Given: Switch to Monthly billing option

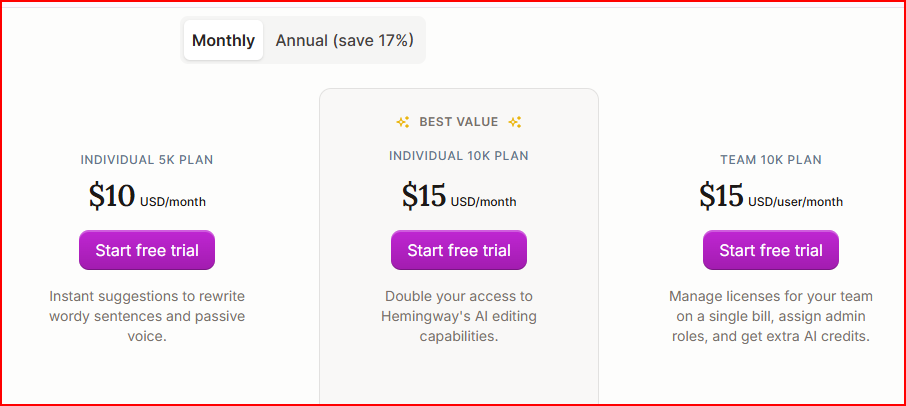Looking at the screenshot, I should (223, 41).
